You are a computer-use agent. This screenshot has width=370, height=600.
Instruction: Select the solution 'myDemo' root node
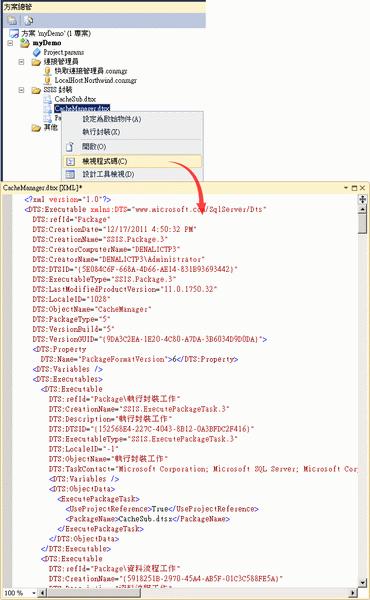point(56,33)
